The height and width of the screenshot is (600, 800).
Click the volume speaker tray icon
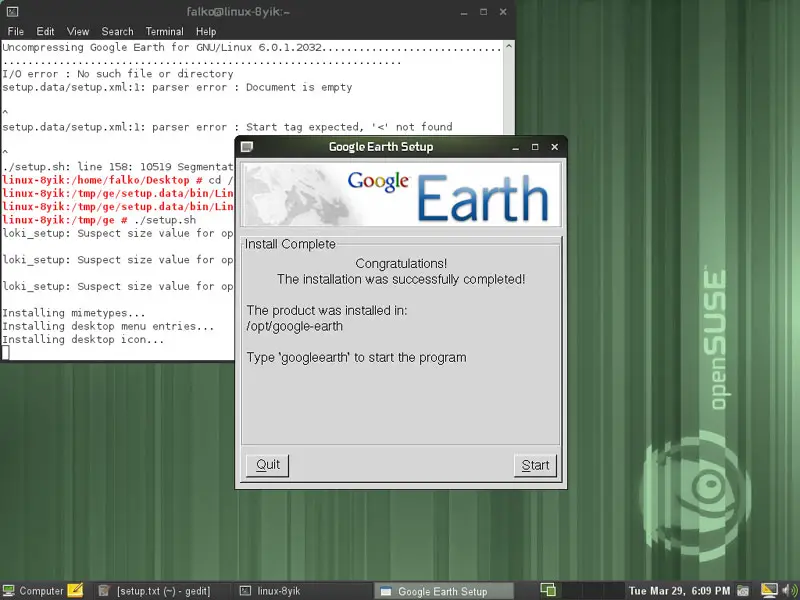pos(789,591)
